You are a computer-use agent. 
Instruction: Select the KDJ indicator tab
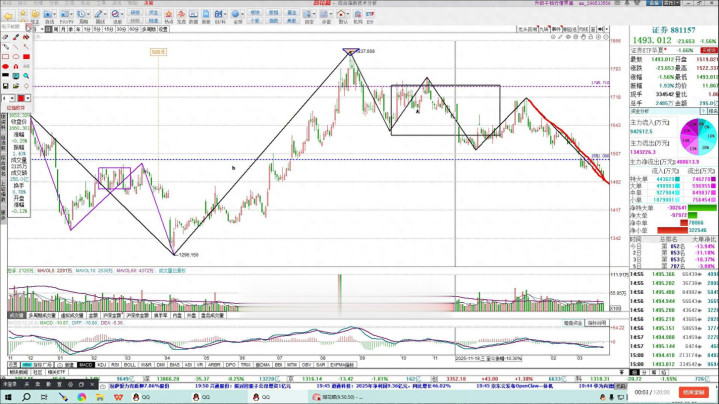click(x=101, y=365)
